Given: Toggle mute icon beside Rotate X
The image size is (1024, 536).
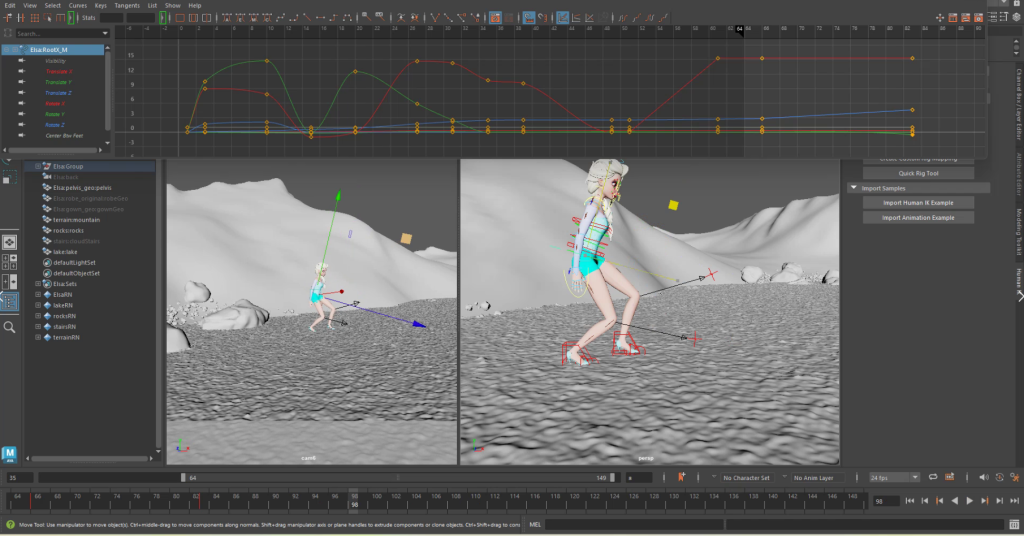Looking at the screenshot, I should tap(22, 103).
